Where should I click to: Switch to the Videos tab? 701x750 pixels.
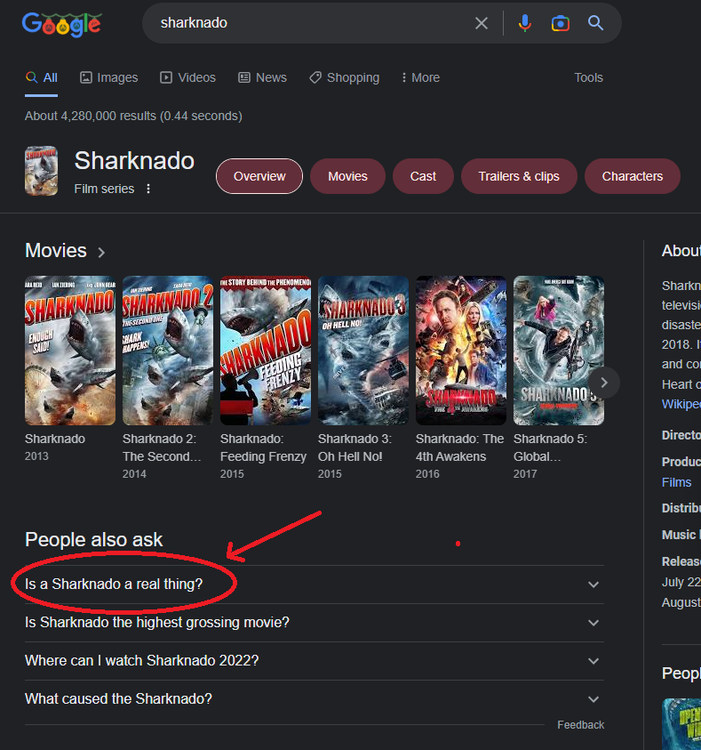tap(188, 77)
